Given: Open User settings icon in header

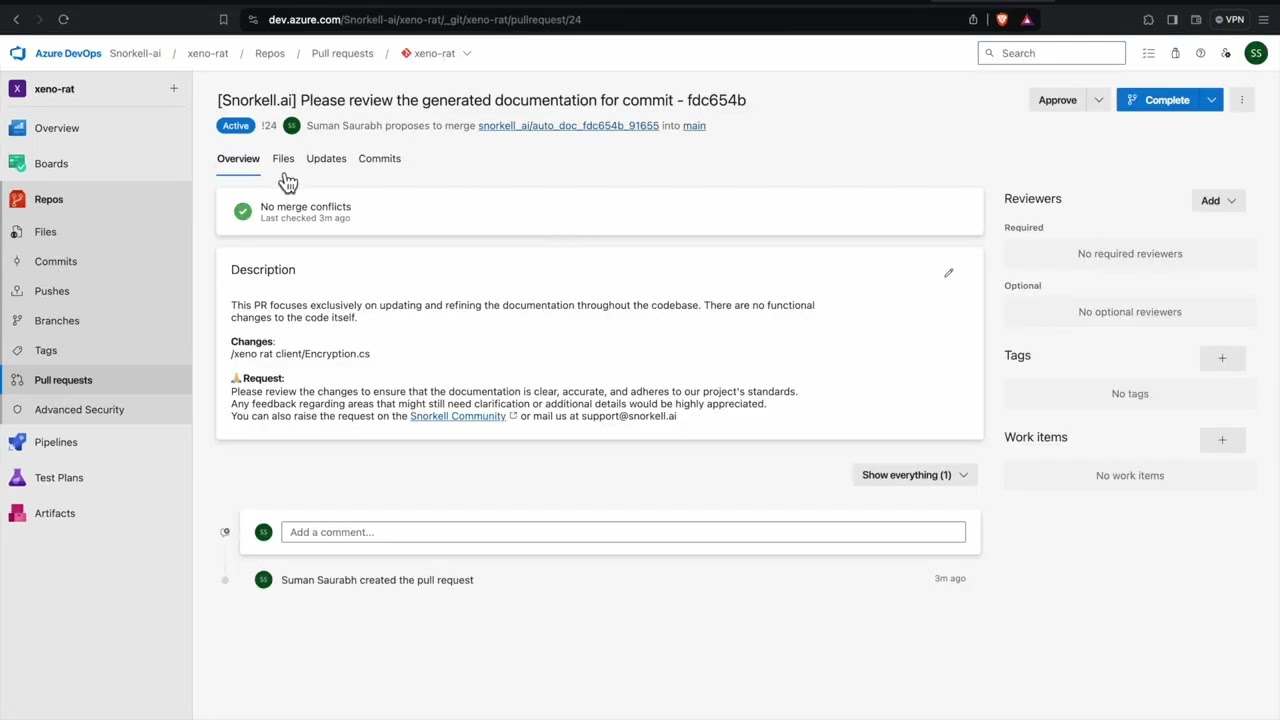Looking at the screenshot, I should (x=1226, y=53).
